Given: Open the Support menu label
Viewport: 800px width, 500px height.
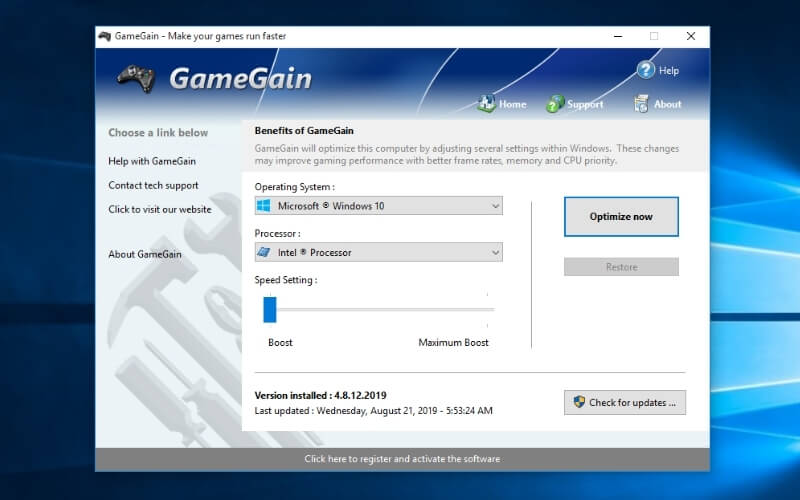Looking at the screenshot, I should (x=585, y=104).
